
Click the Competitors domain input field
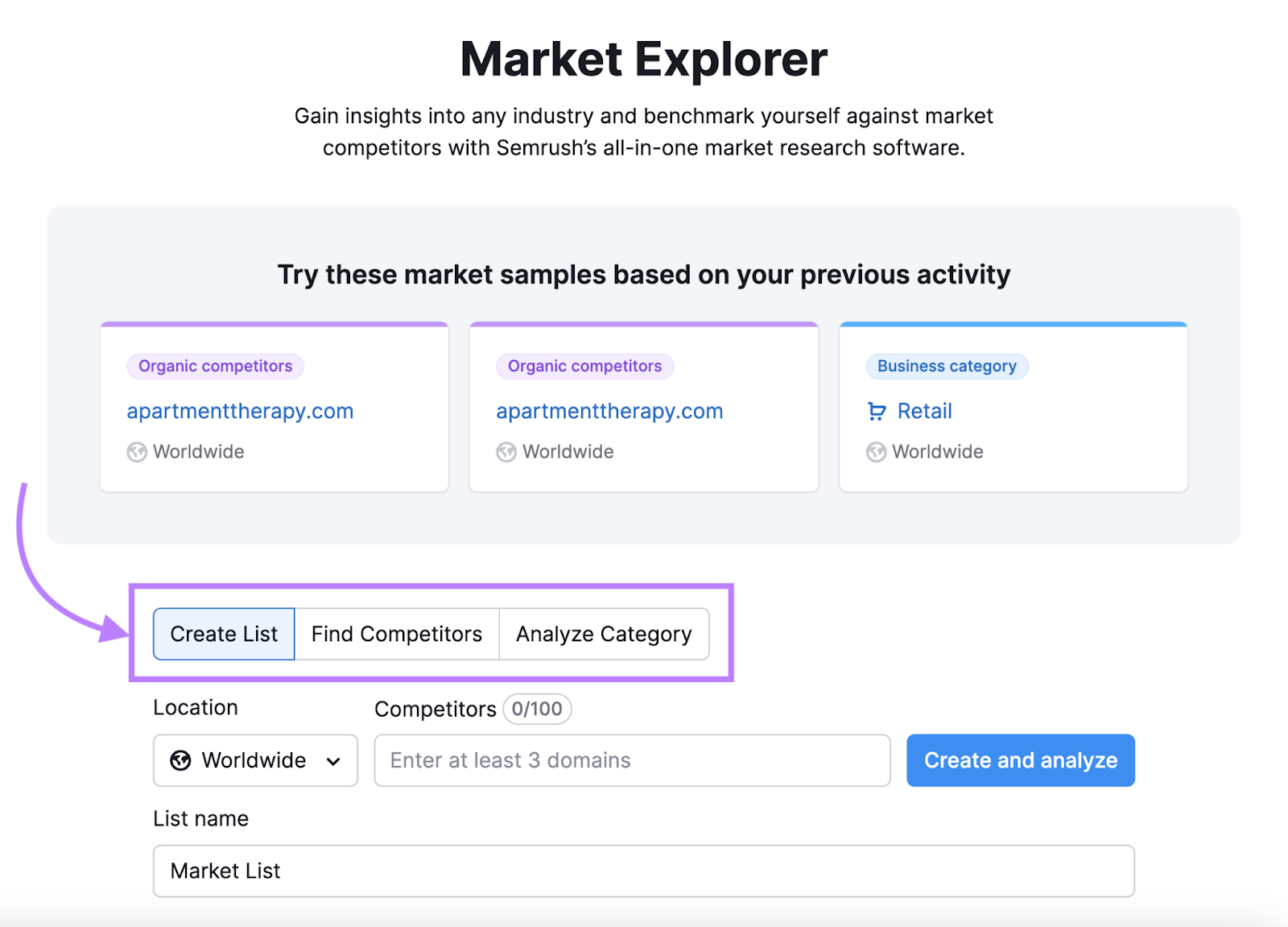(632, 760)
